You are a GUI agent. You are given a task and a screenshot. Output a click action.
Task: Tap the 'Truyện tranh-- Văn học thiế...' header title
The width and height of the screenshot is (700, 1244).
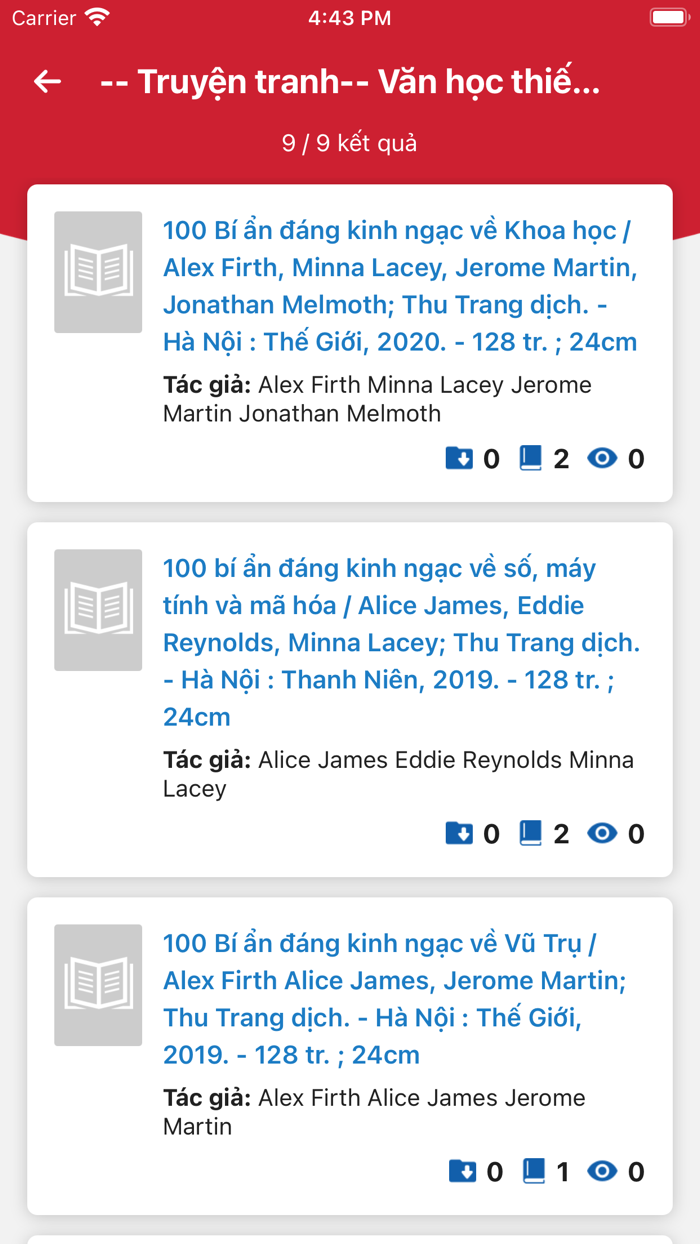[x=350, y=82]
